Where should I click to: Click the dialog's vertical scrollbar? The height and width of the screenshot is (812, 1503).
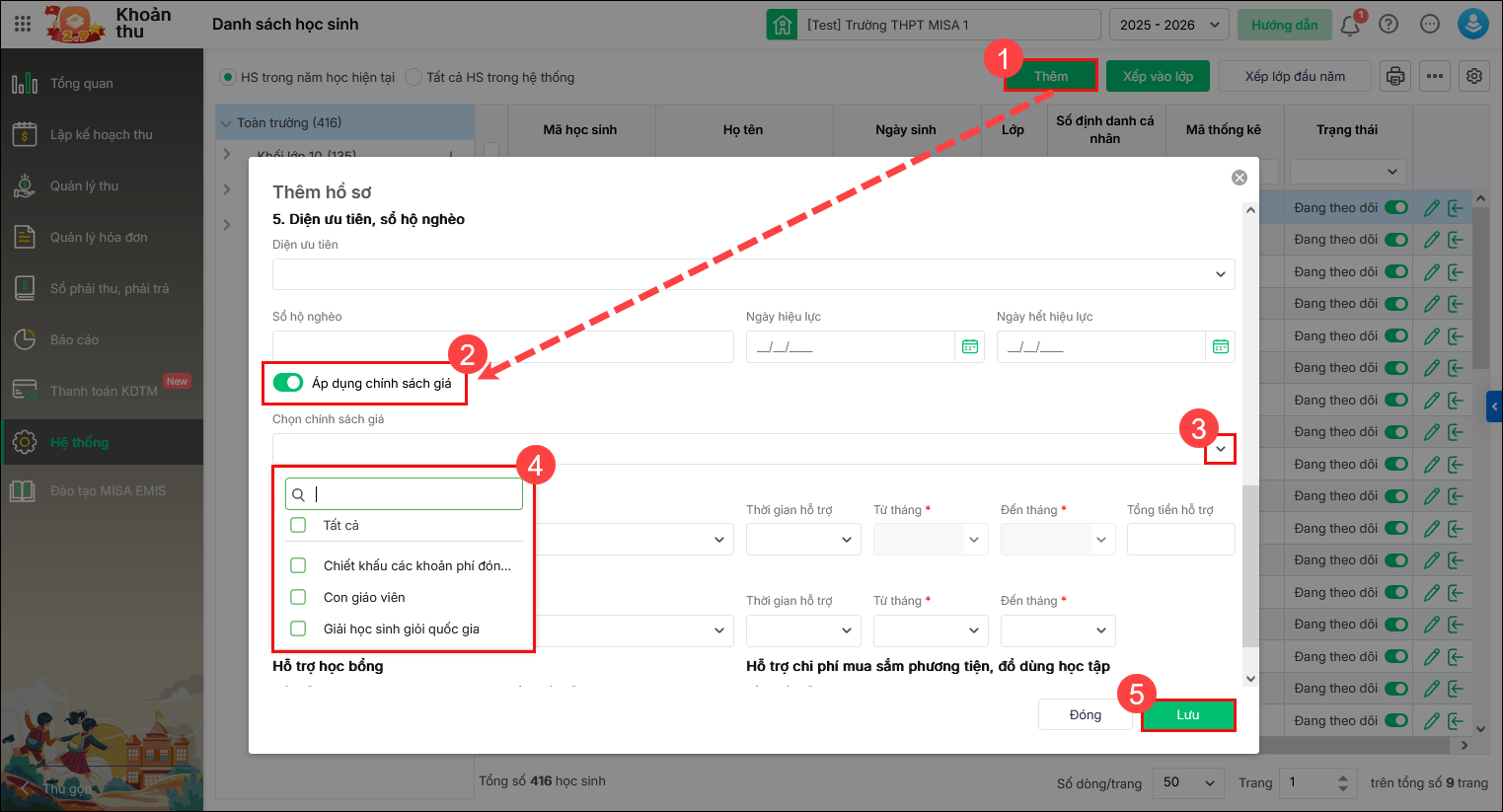click(1250, 566)
